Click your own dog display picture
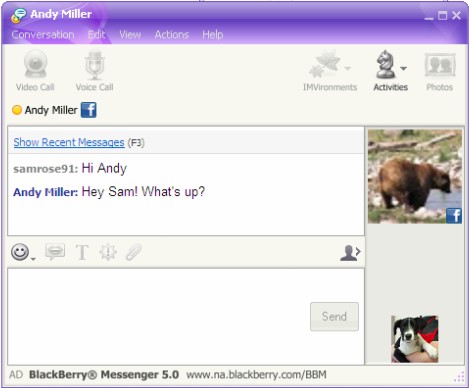This screenshot has width=469, height=388. pyautogui.click(x=415, y=339)
